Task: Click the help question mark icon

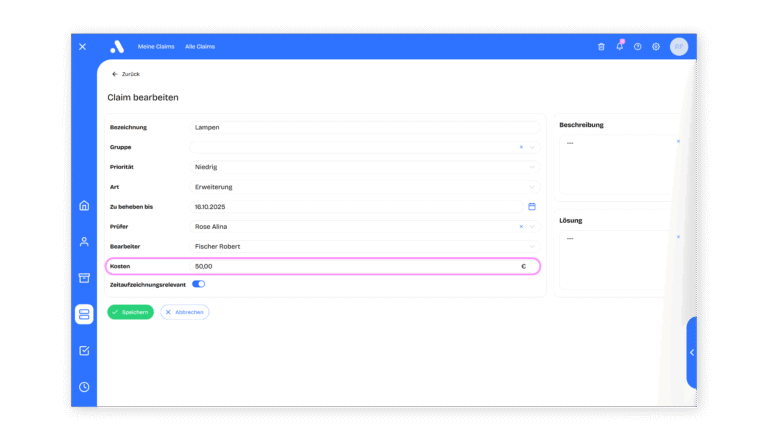Action: pos(637,46)
